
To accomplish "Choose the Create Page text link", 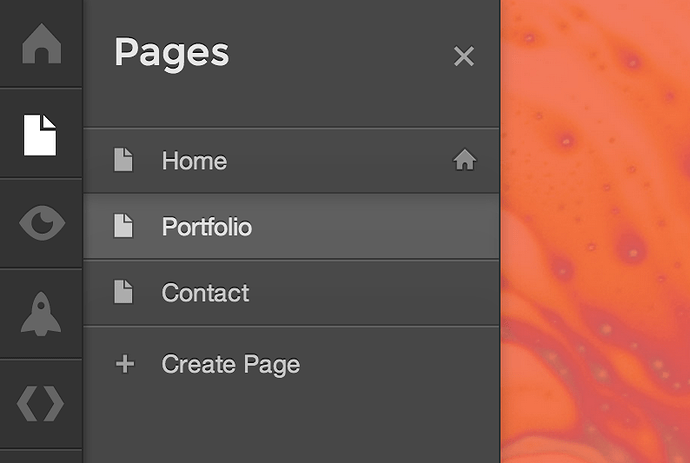I will pos(231,364).
